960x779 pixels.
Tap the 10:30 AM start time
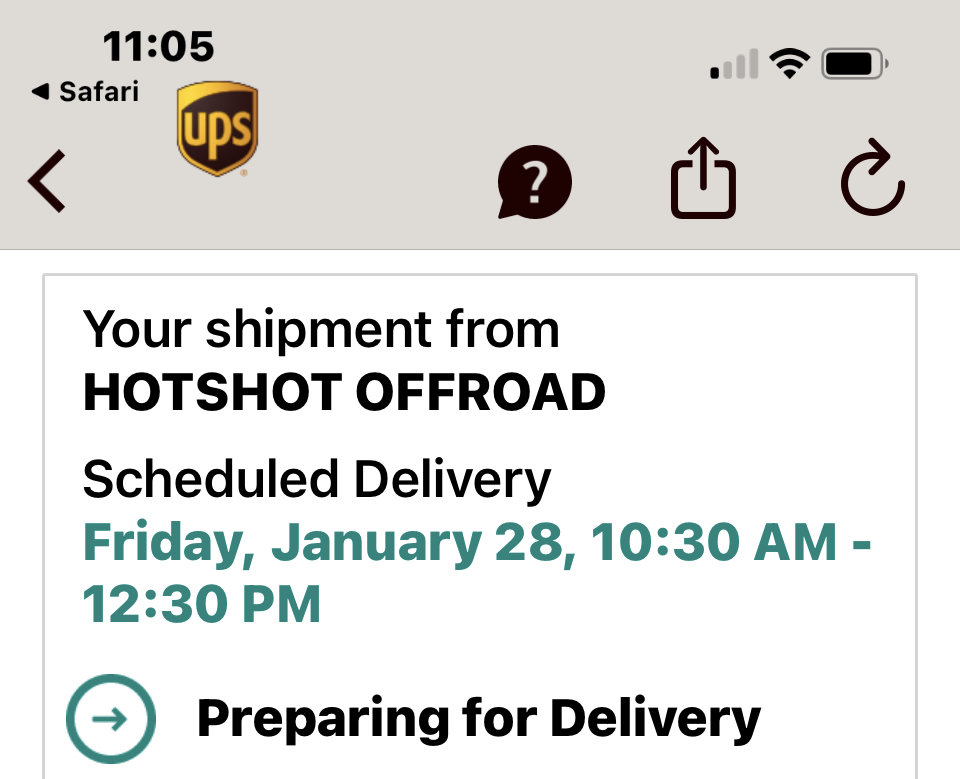tap(713, 542)
